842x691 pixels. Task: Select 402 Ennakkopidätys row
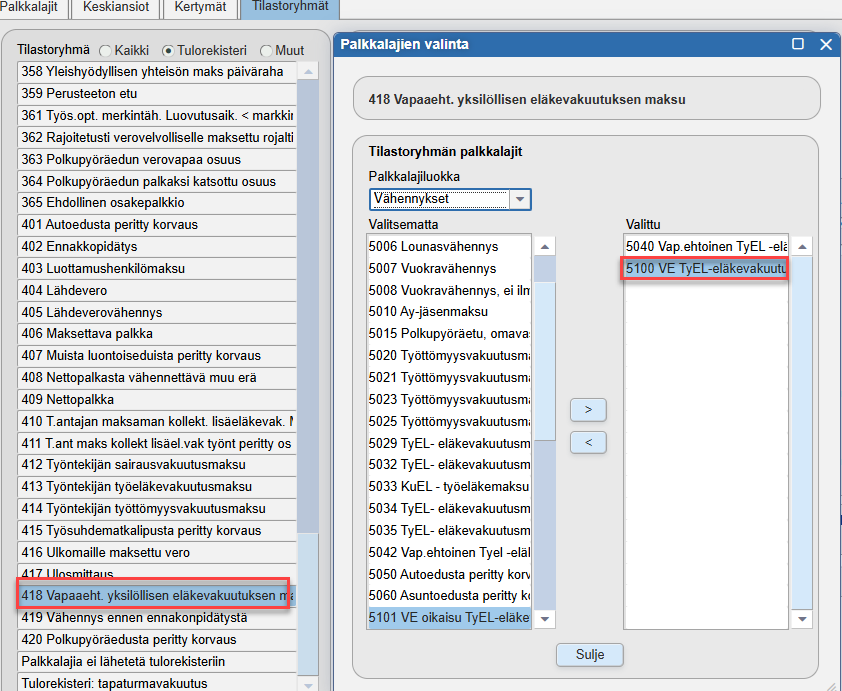tap(157, 246)
